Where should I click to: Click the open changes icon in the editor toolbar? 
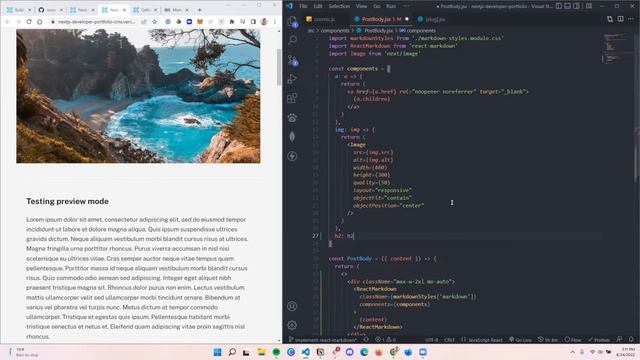pos(610,19)
